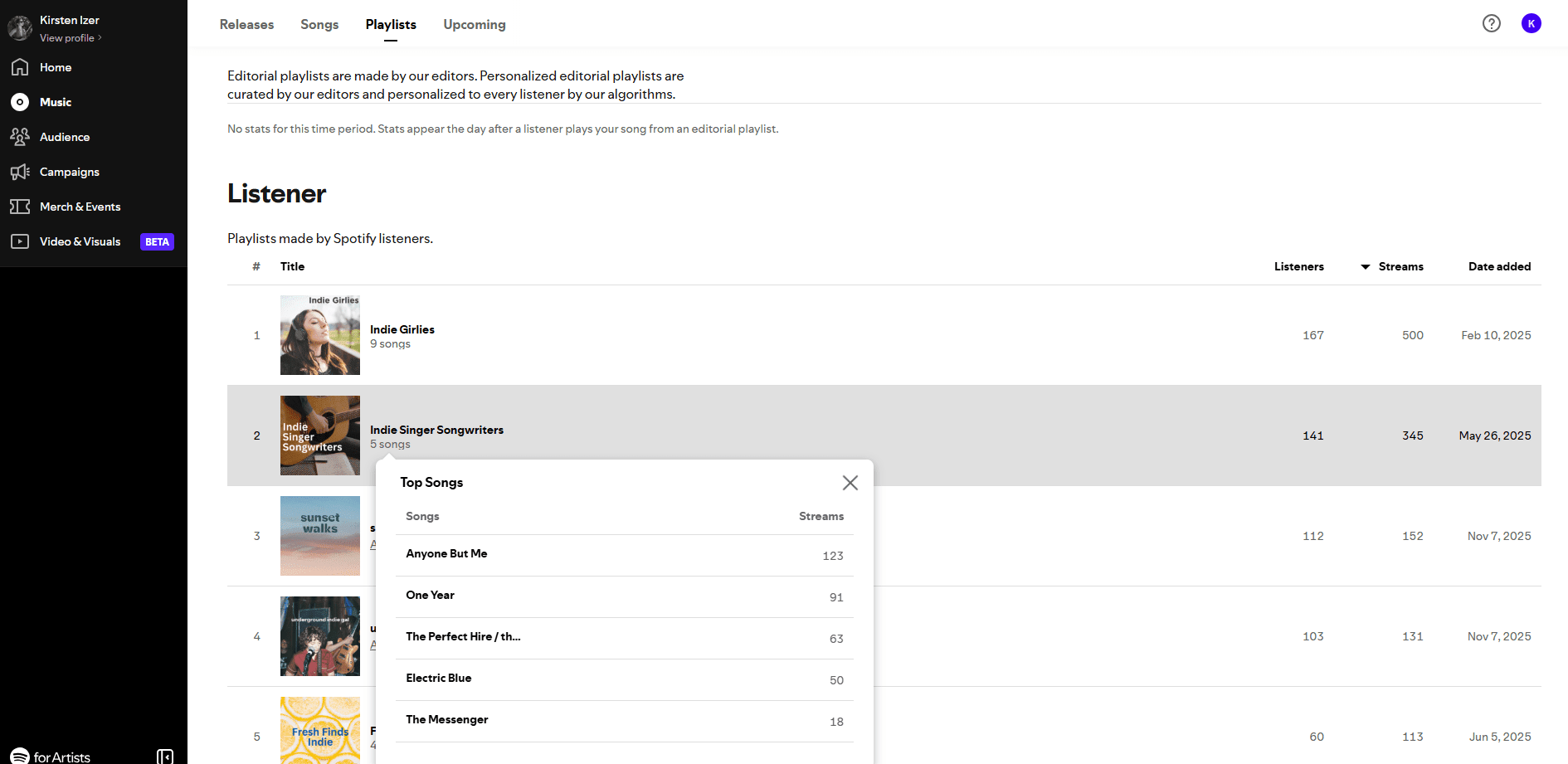Open the Audience section icon
1568x764 pixels.
point(20,137)
